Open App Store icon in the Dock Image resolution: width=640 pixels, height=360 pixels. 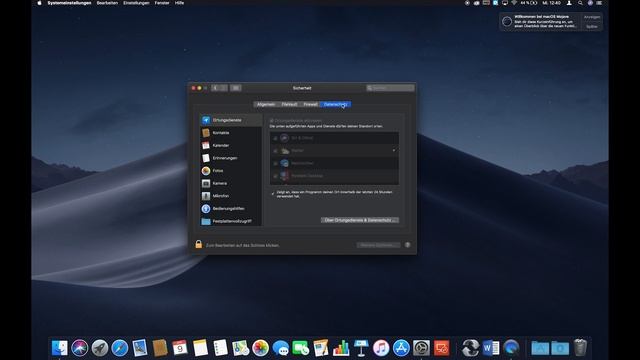[x=401, y=348]
